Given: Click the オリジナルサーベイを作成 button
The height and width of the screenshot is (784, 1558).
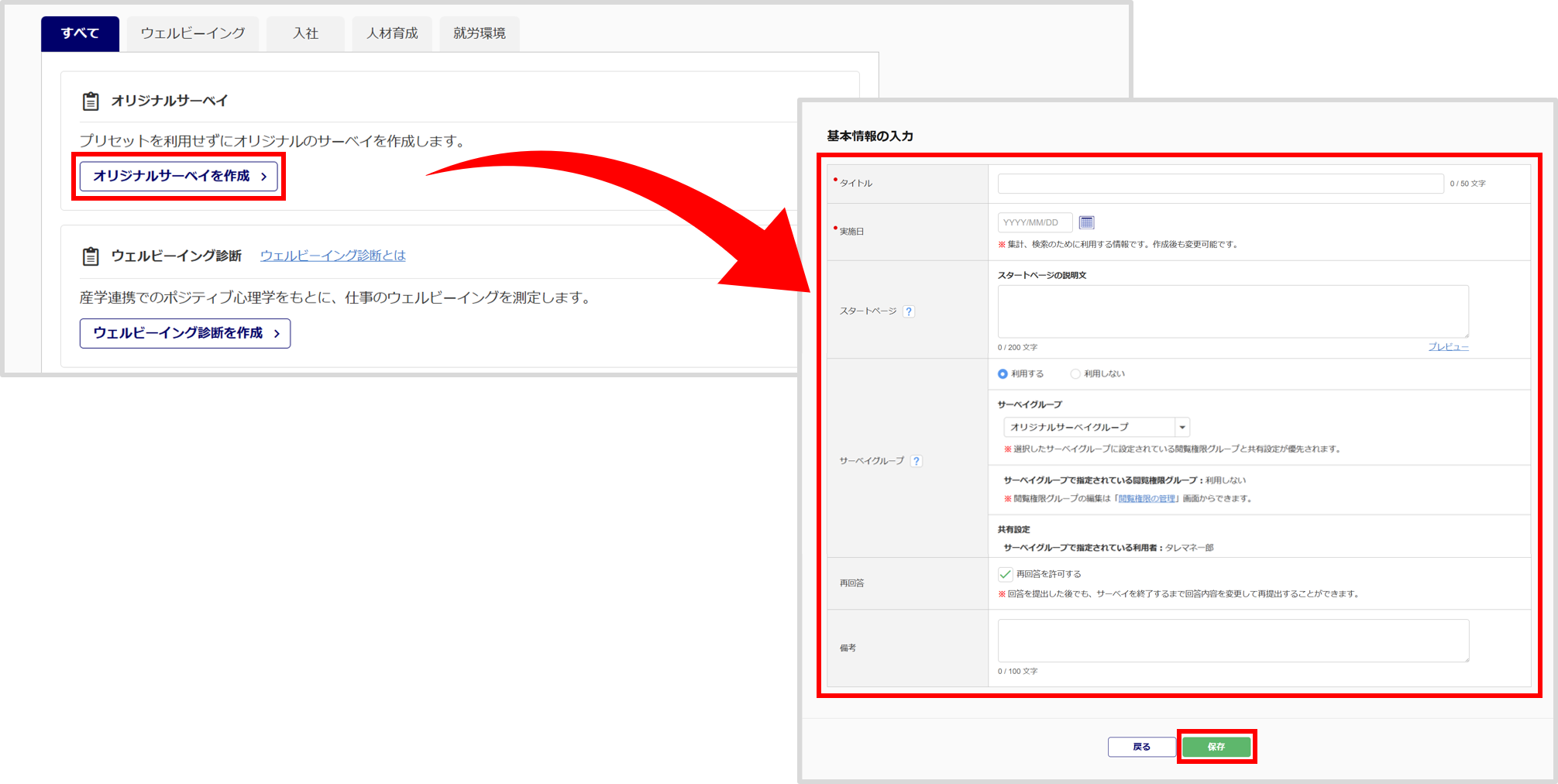Looking at the screenshot, I should tap(179, 177).
